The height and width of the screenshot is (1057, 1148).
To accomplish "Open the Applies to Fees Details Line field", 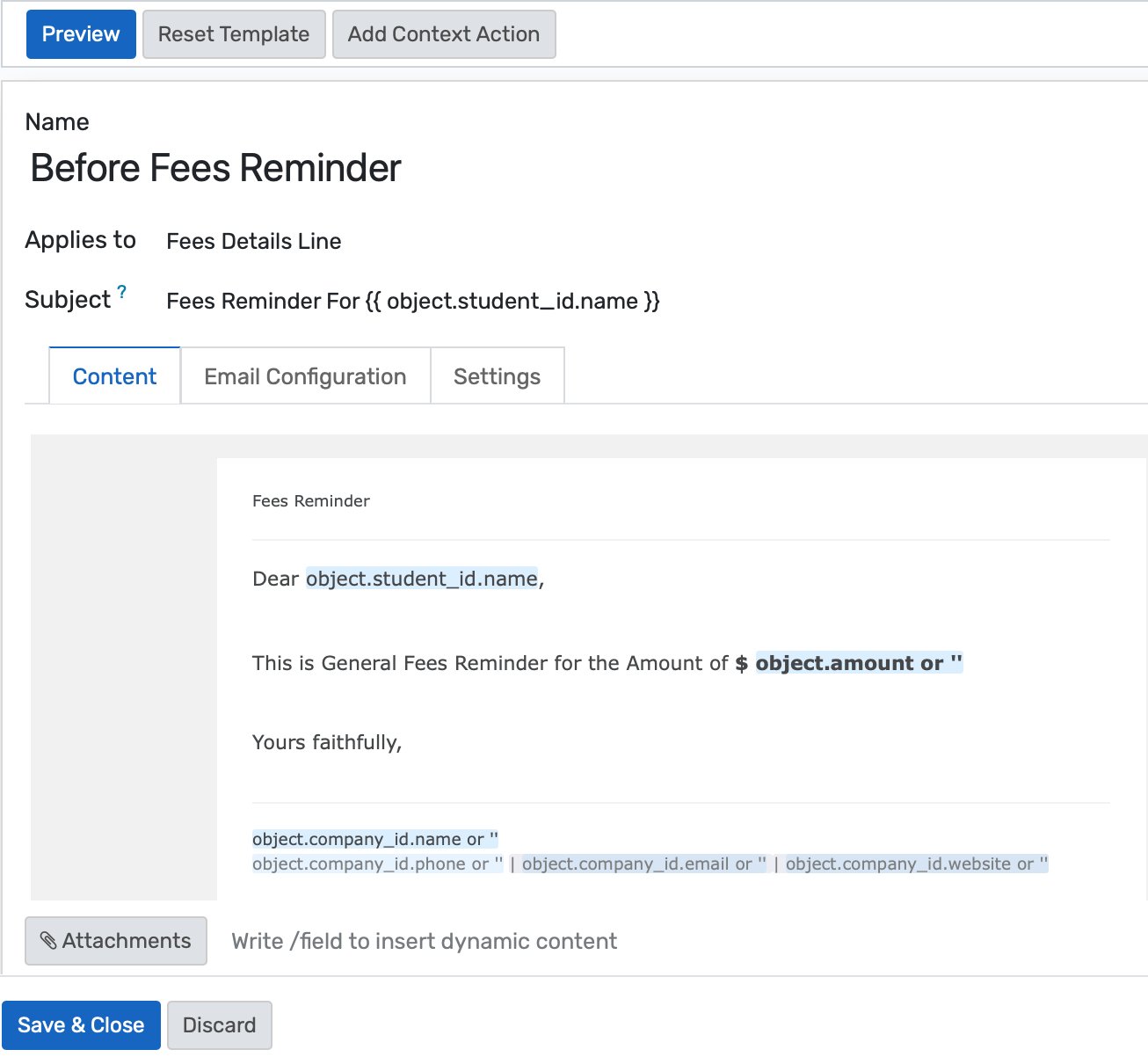I will pyautogui.click(x=254, y=242).
